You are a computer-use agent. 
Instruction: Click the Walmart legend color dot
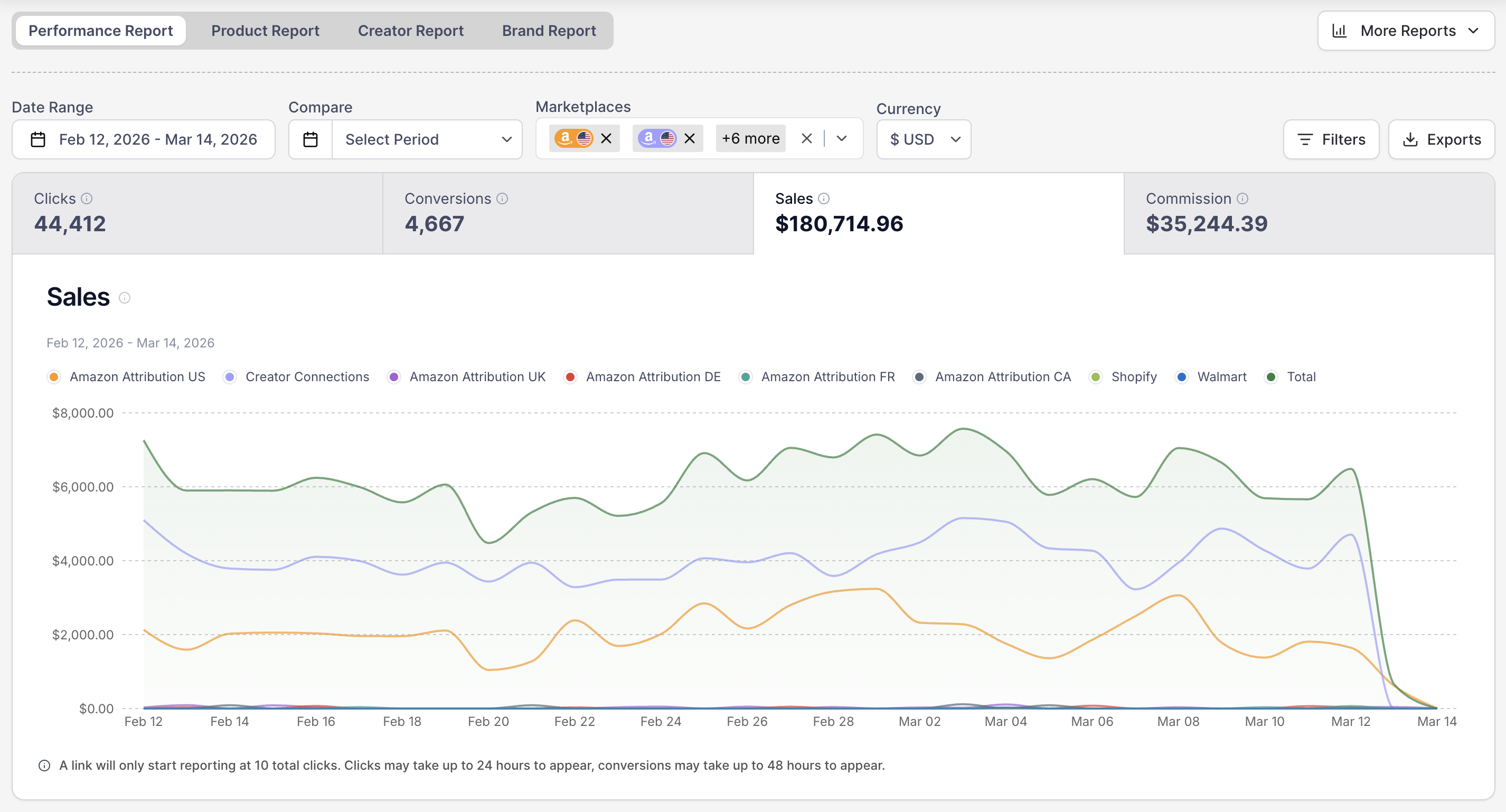tap(1182, 377)
